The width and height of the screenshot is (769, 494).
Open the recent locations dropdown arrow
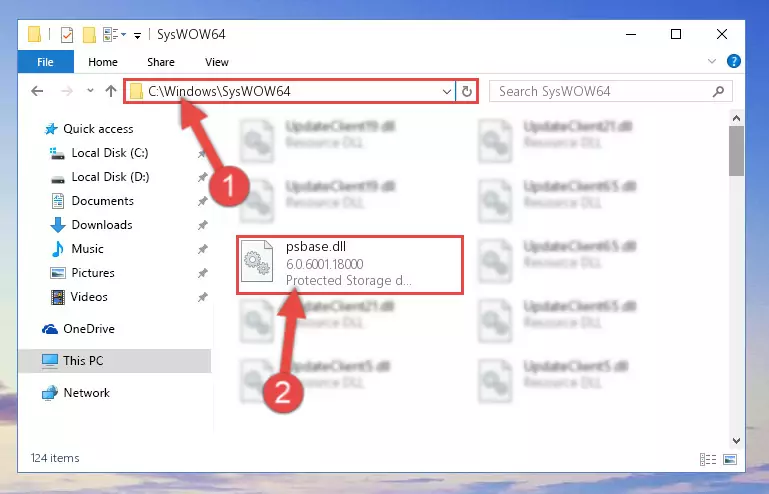pos(90,91)
